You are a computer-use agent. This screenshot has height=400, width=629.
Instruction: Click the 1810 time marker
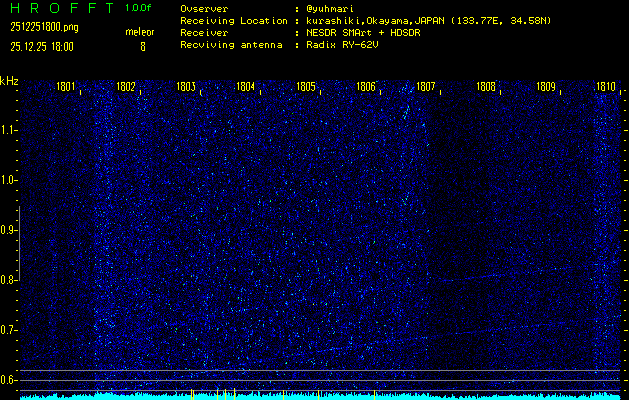[x=605, y=87]
